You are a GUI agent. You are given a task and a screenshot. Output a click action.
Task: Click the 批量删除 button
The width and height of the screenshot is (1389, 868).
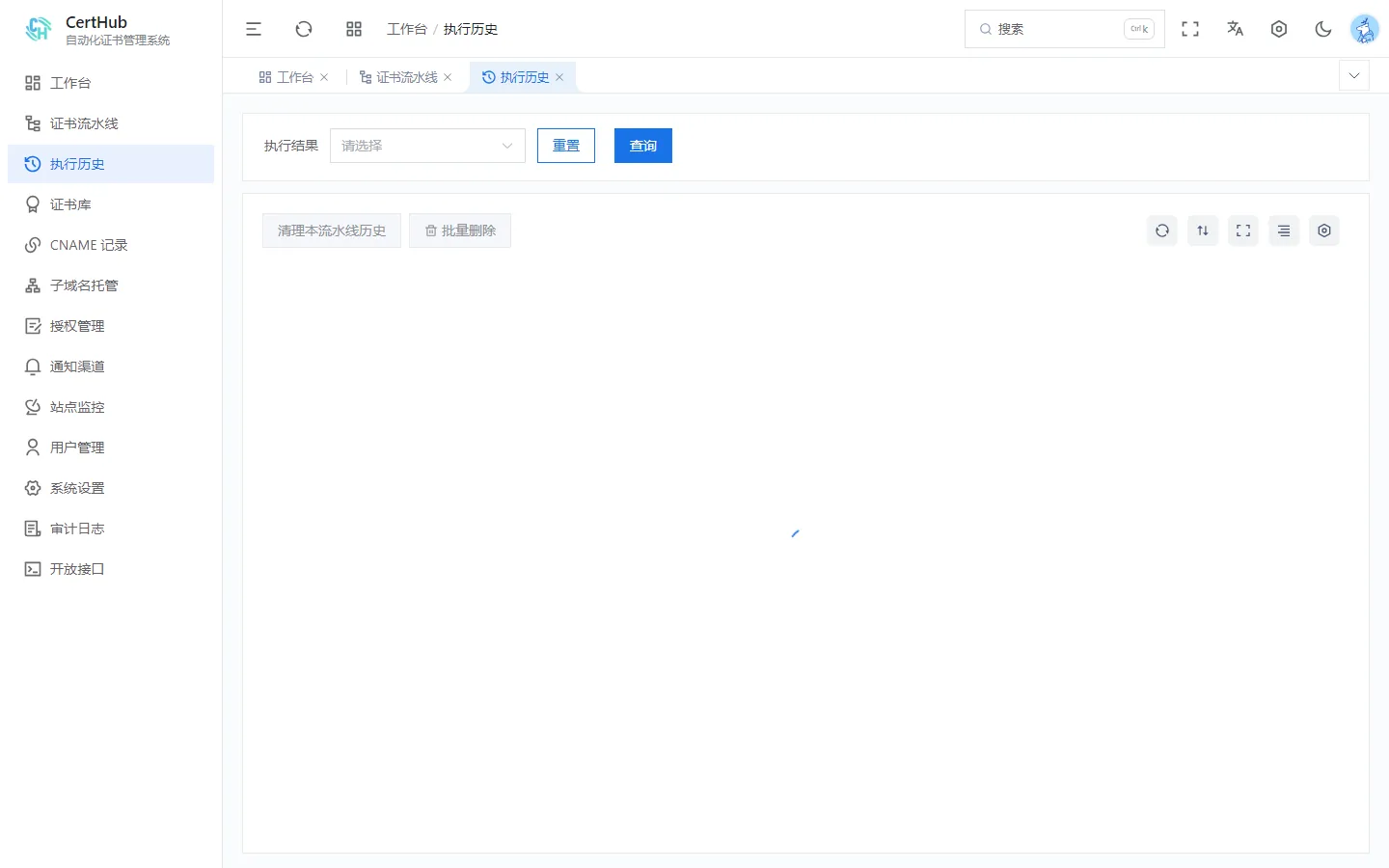pos(460,231)
